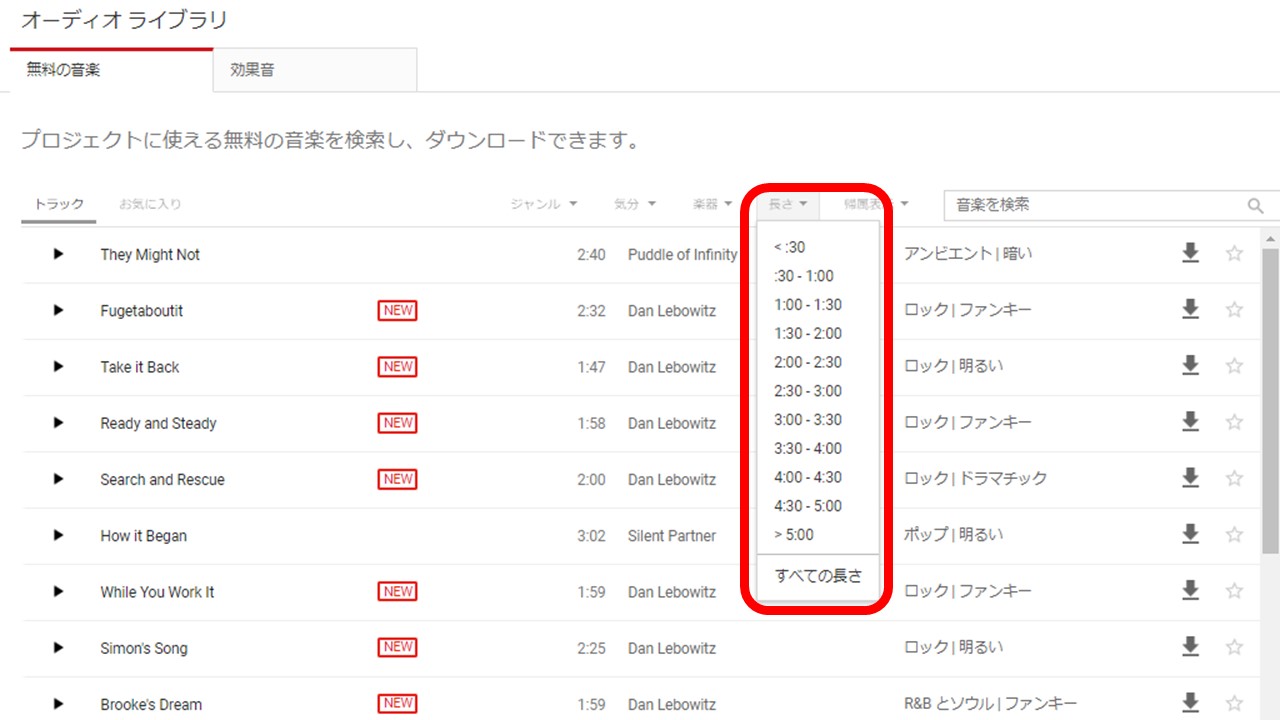Open the お気に入り favorites sub-tab
This screenshot has height=720, width=1280.
(x=150, y=204)
